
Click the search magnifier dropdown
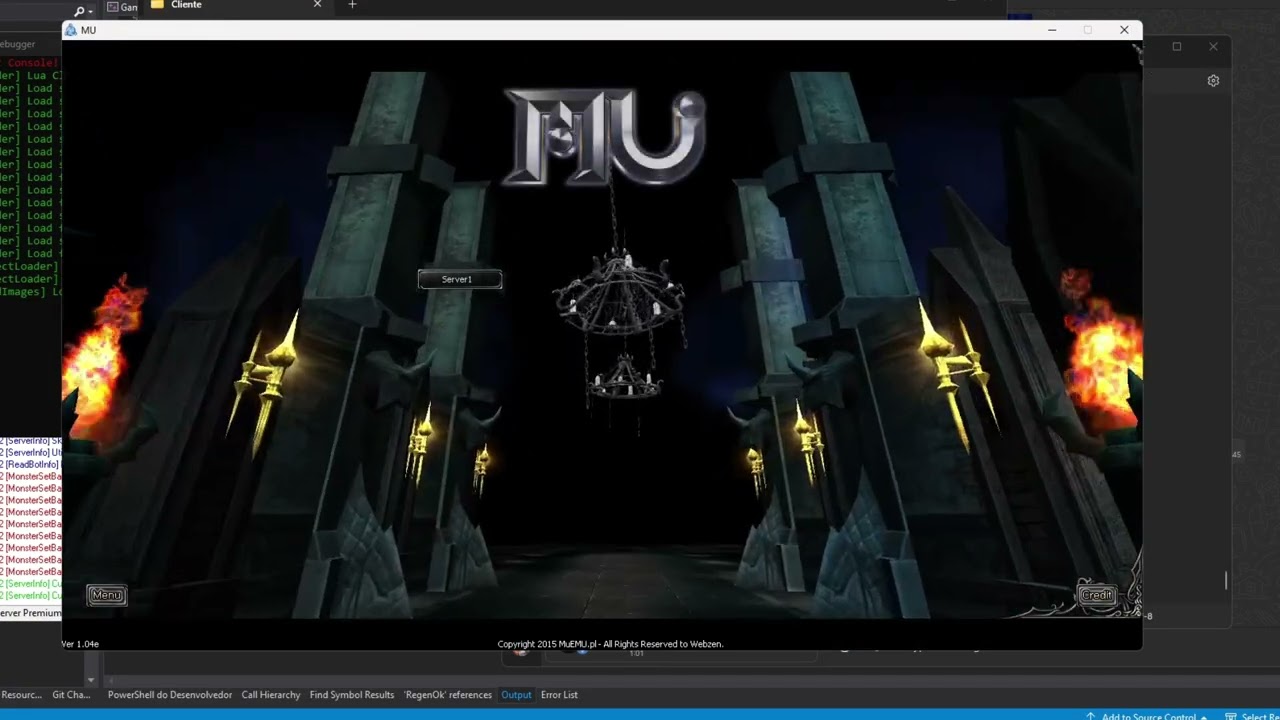point(84,11)
